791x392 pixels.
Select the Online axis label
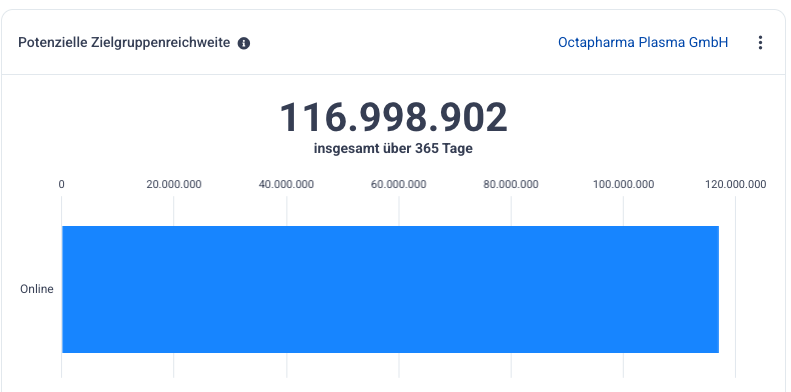[37, 289]
